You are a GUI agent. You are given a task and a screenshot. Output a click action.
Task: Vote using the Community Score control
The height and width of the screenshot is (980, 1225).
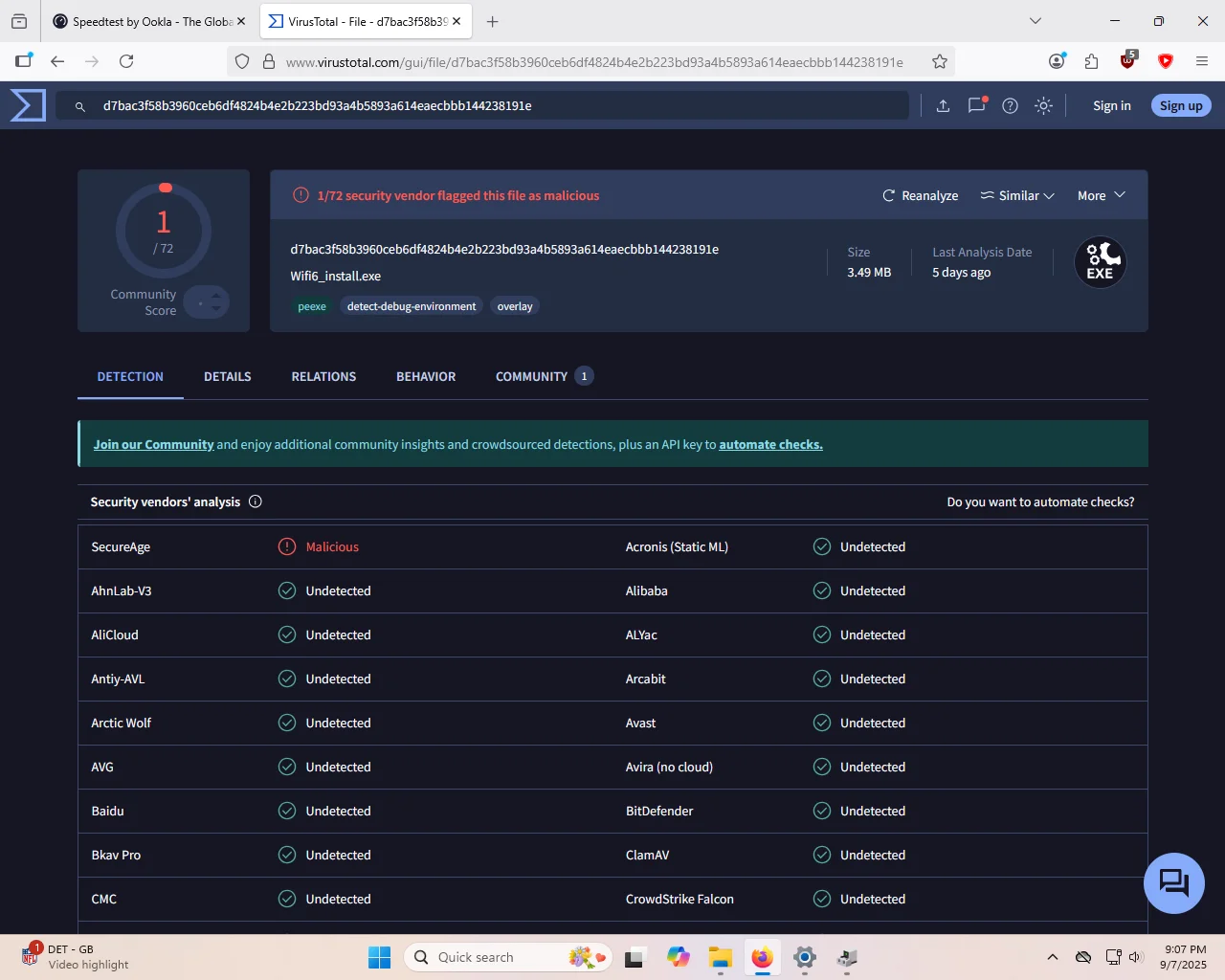207,302
